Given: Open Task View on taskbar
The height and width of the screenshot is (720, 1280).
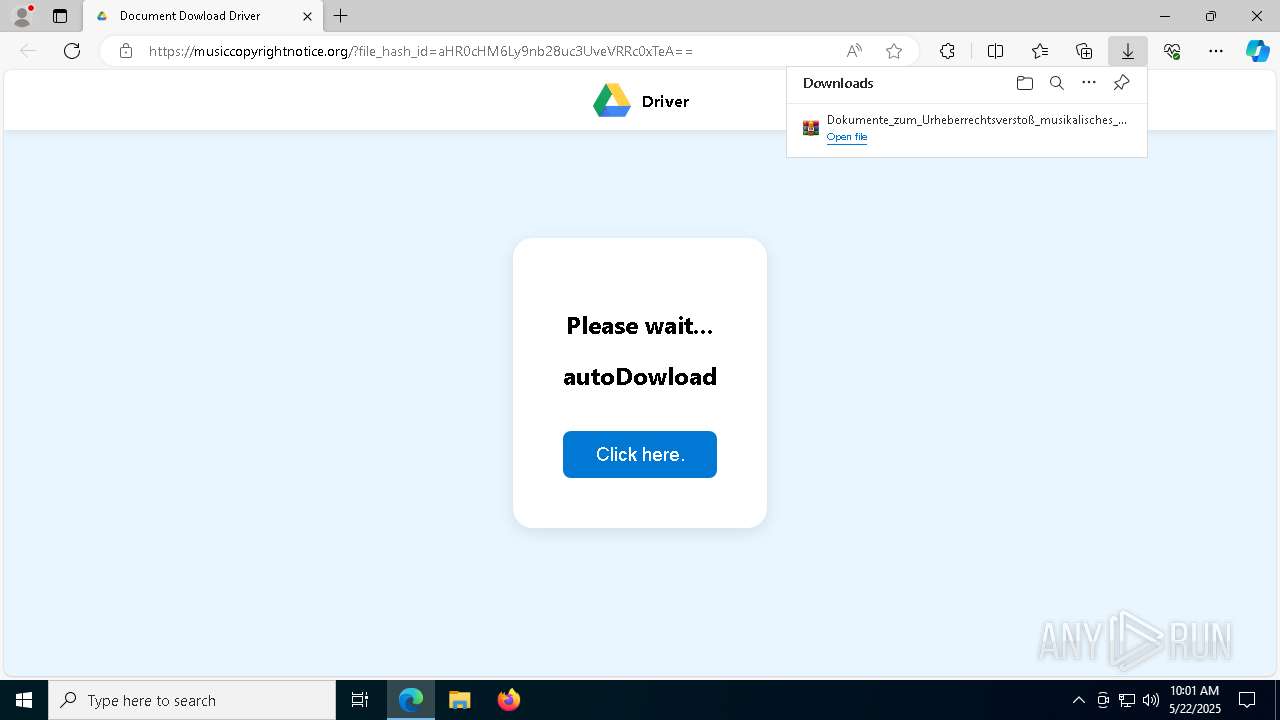Looking at the screenshot, I should click(360, 700).
